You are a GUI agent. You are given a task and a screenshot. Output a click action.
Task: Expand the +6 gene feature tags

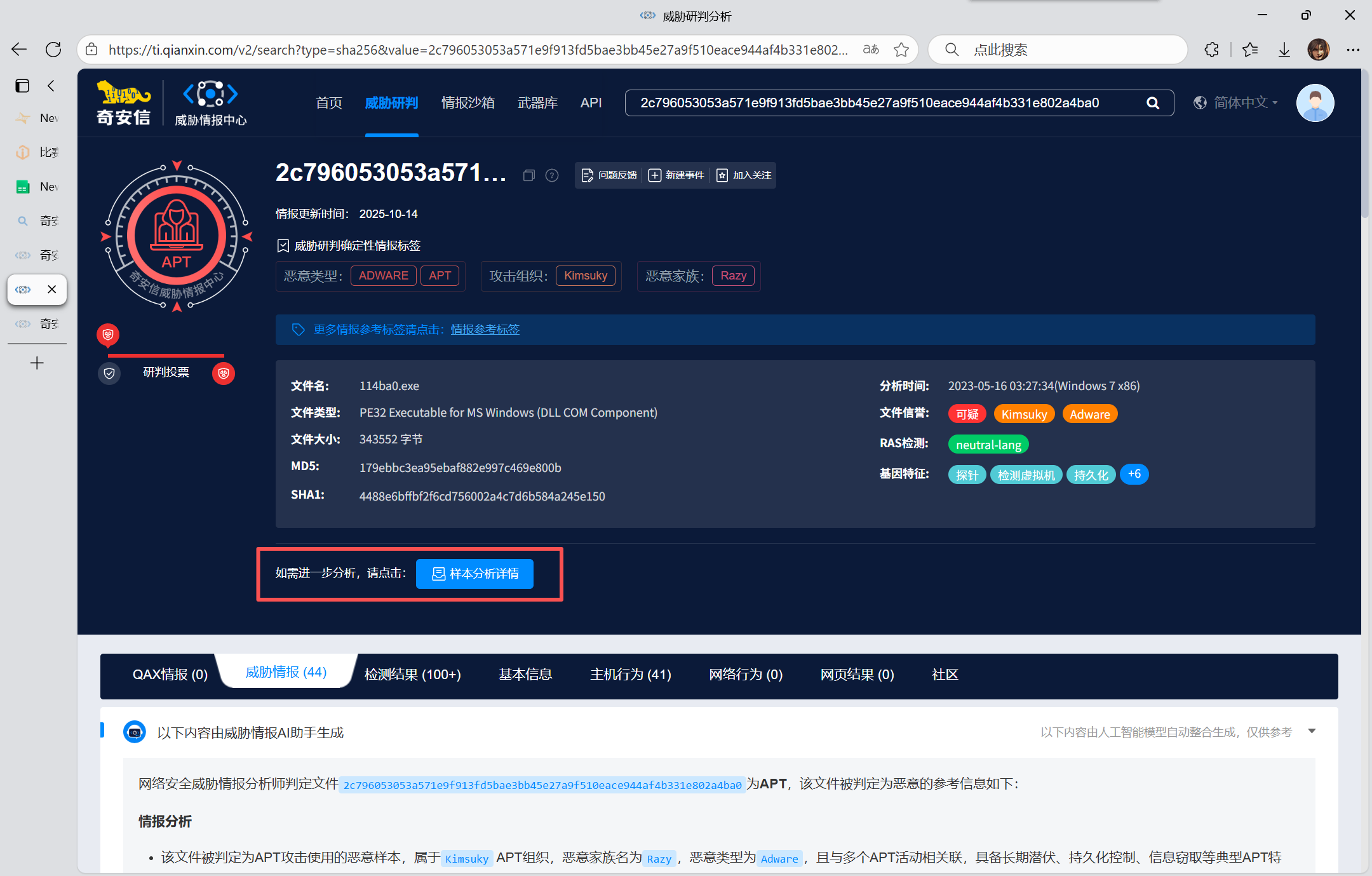1134,474
